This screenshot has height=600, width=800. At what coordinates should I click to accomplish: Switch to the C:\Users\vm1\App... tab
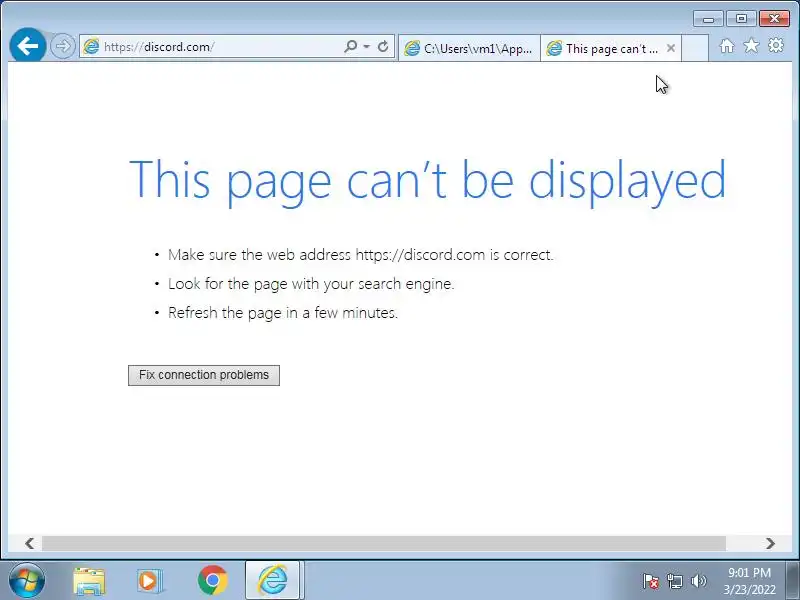coord(469,48)
